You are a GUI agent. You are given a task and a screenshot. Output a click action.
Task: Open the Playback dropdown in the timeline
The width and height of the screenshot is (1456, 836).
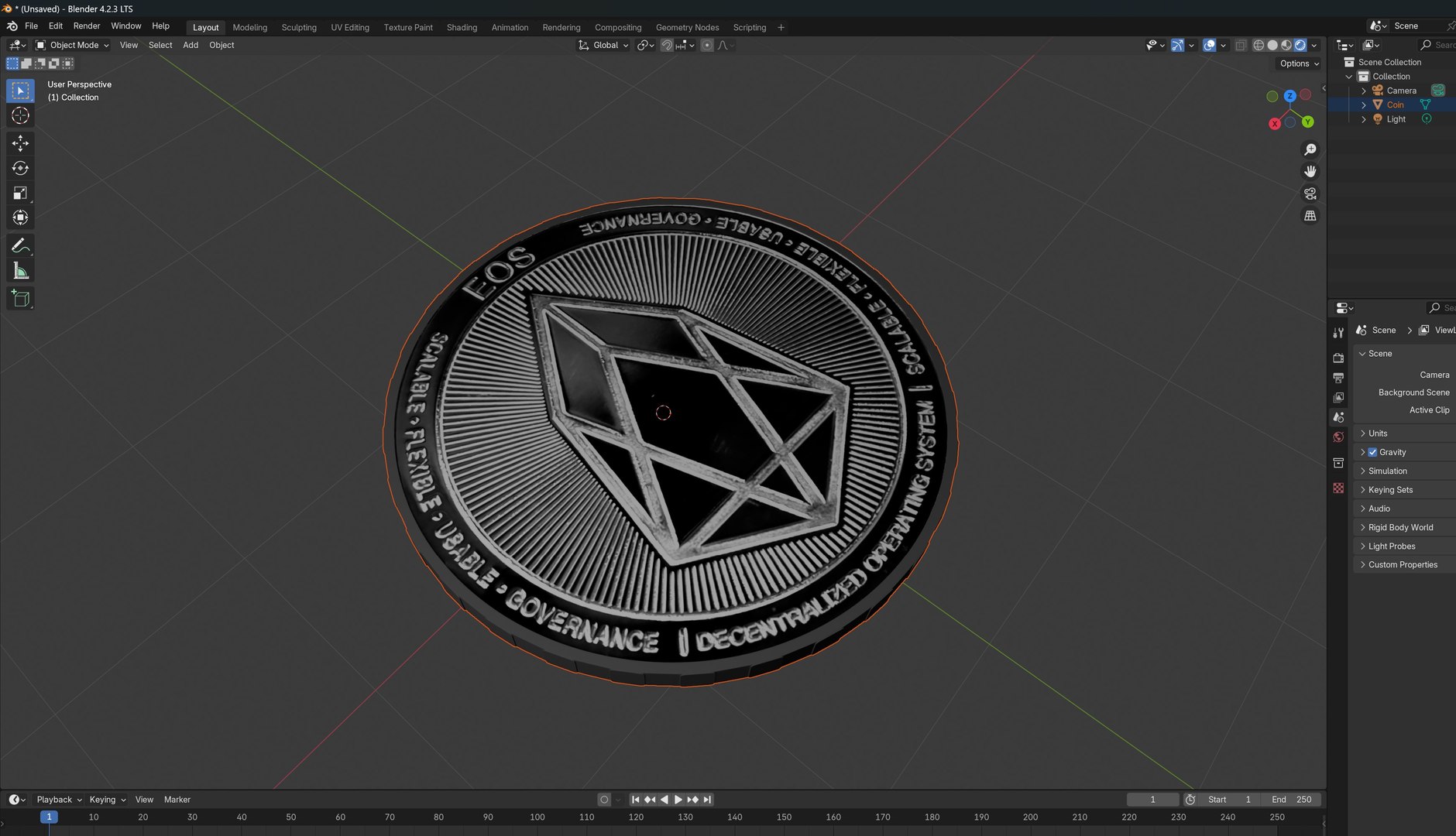(59, 800)
